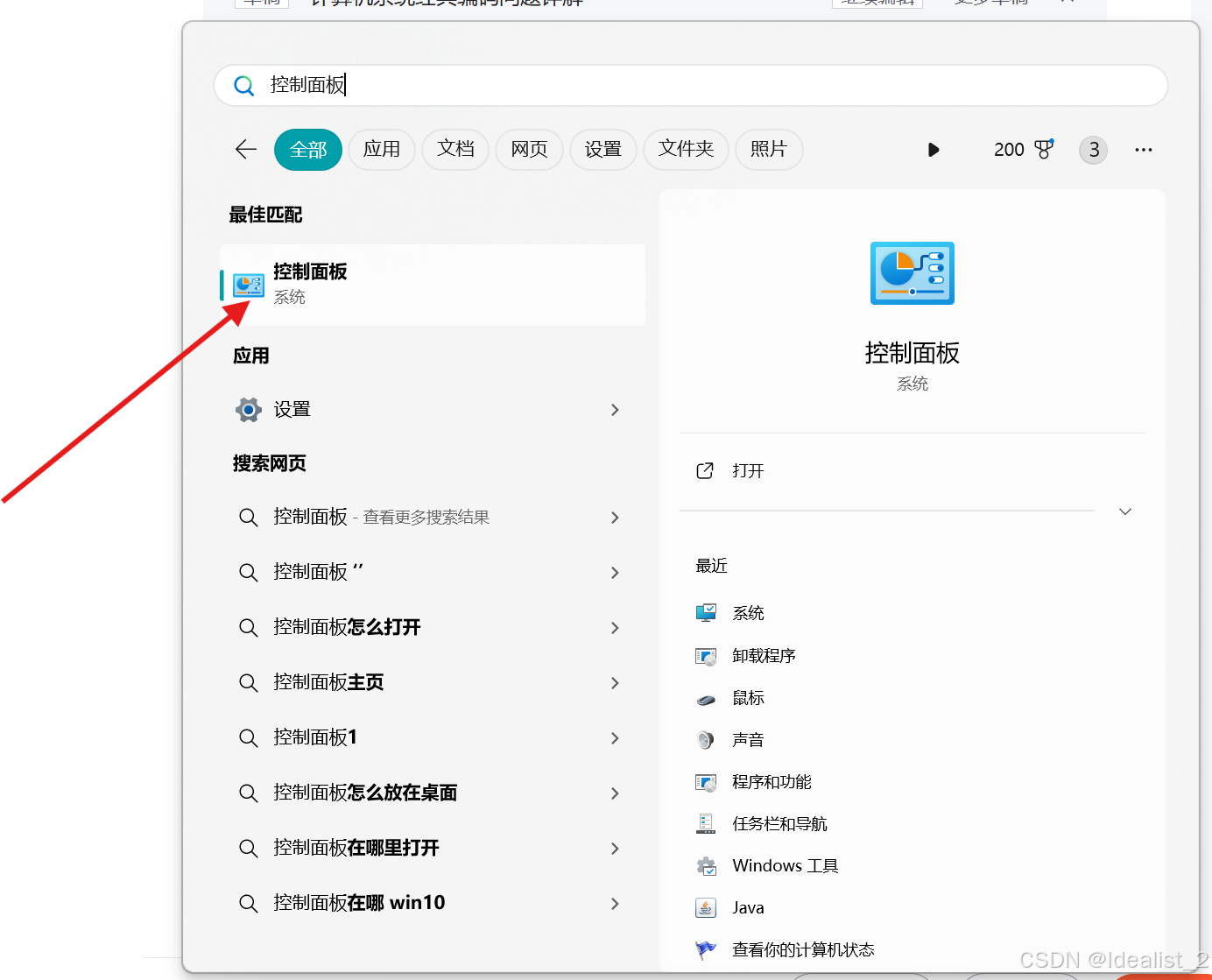Screen dimensions: 1212x980
Task: Click the Windows 工具 gear icon
Action: click(707, 866)
